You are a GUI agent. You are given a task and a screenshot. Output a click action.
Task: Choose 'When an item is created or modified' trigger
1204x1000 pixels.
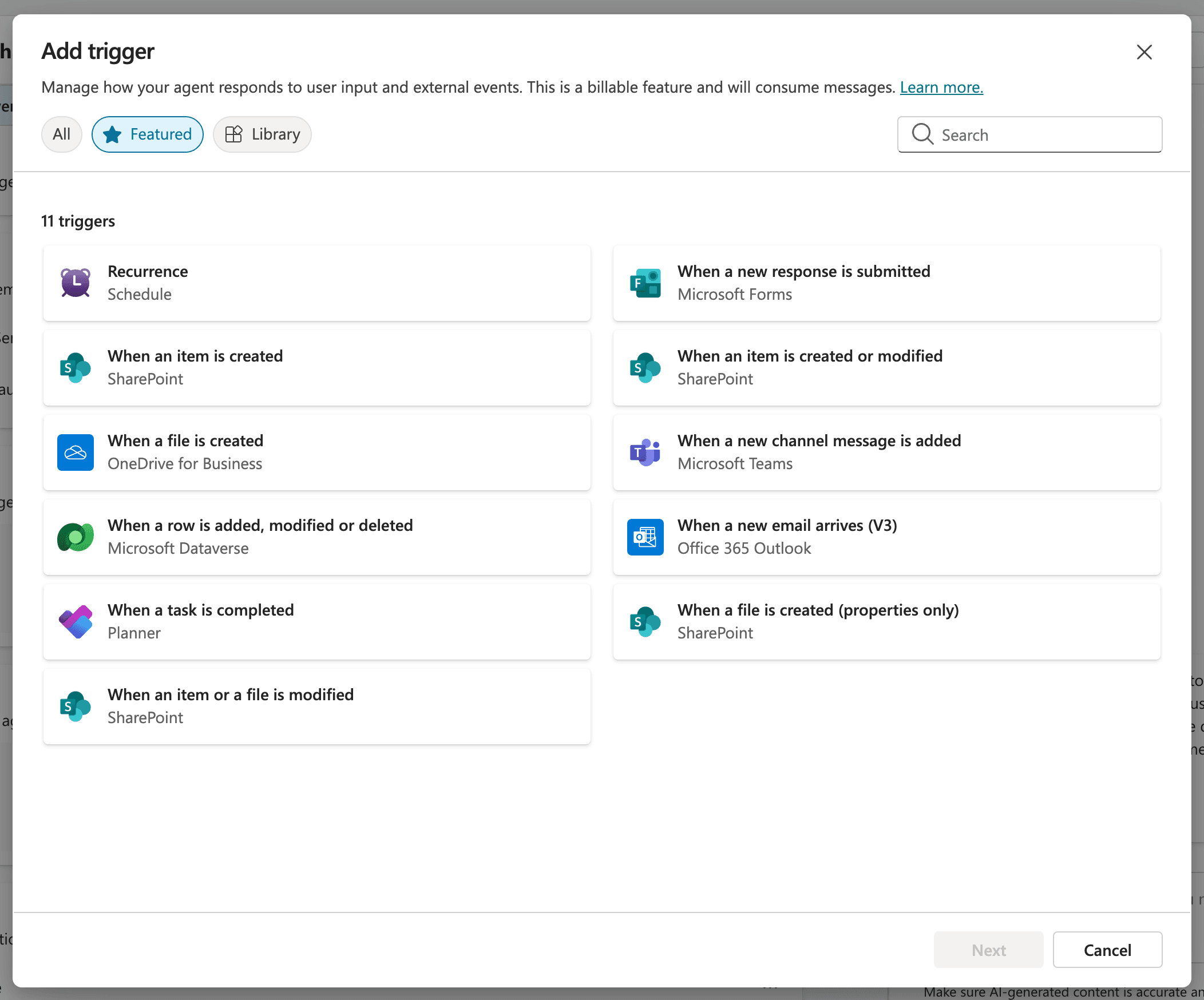886,367
